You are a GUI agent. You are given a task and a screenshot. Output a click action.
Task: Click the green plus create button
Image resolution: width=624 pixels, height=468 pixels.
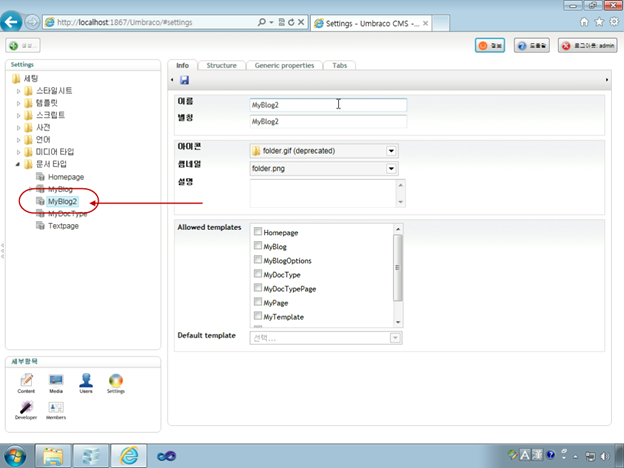click(23, 45)
